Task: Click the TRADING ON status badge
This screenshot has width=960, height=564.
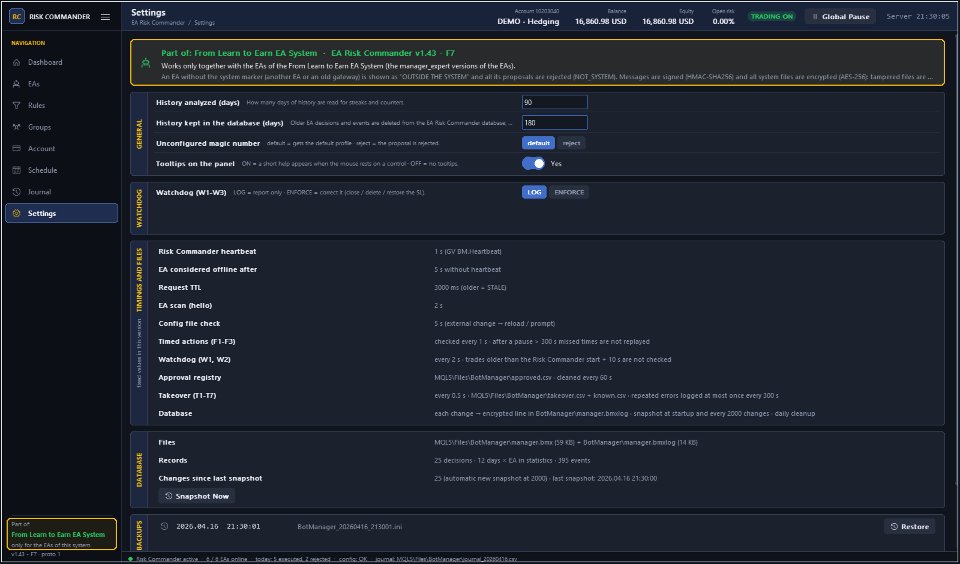Action: [771, 17]
